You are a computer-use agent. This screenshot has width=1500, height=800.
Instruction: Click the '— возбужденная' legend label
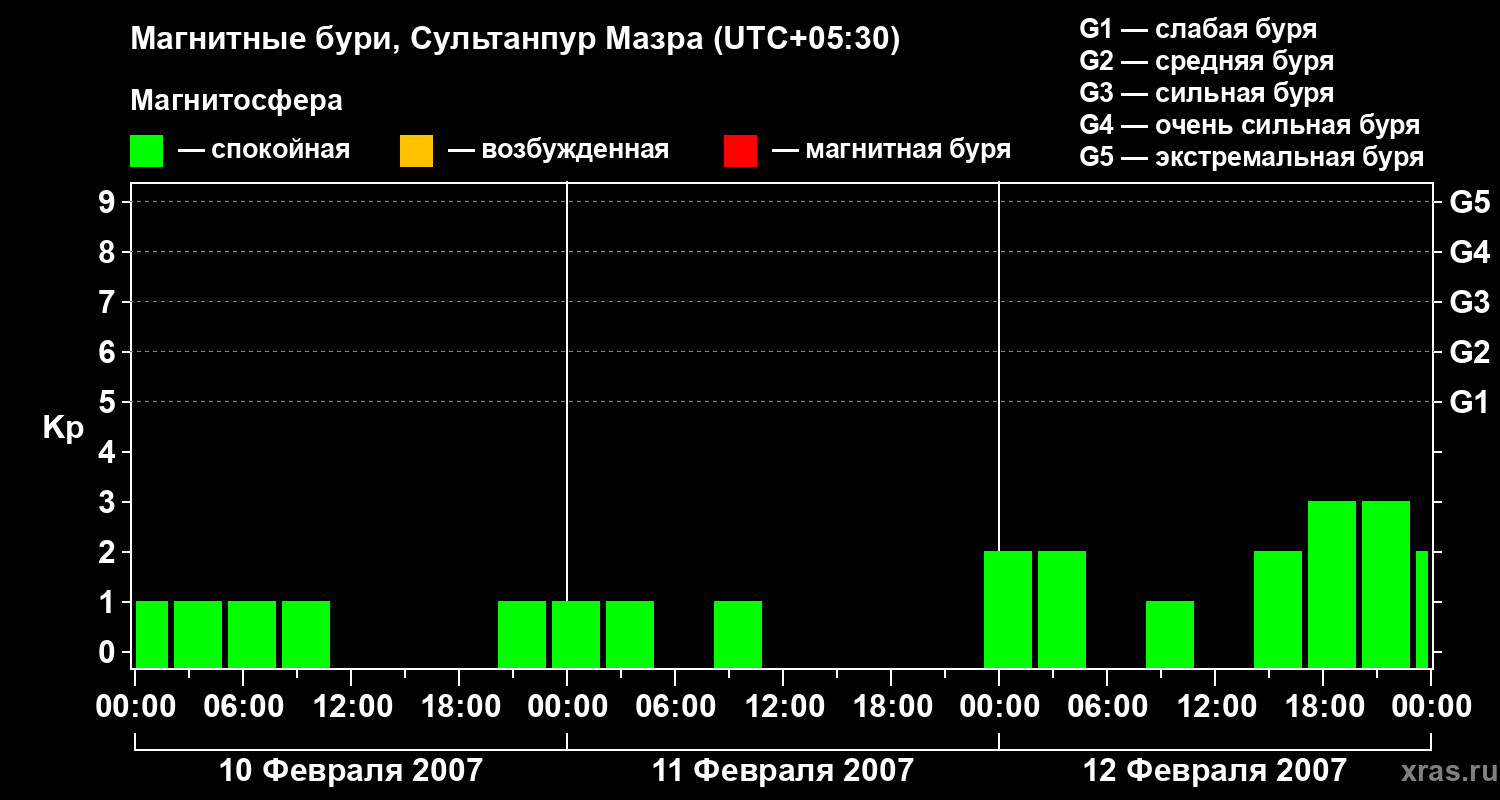559,150
